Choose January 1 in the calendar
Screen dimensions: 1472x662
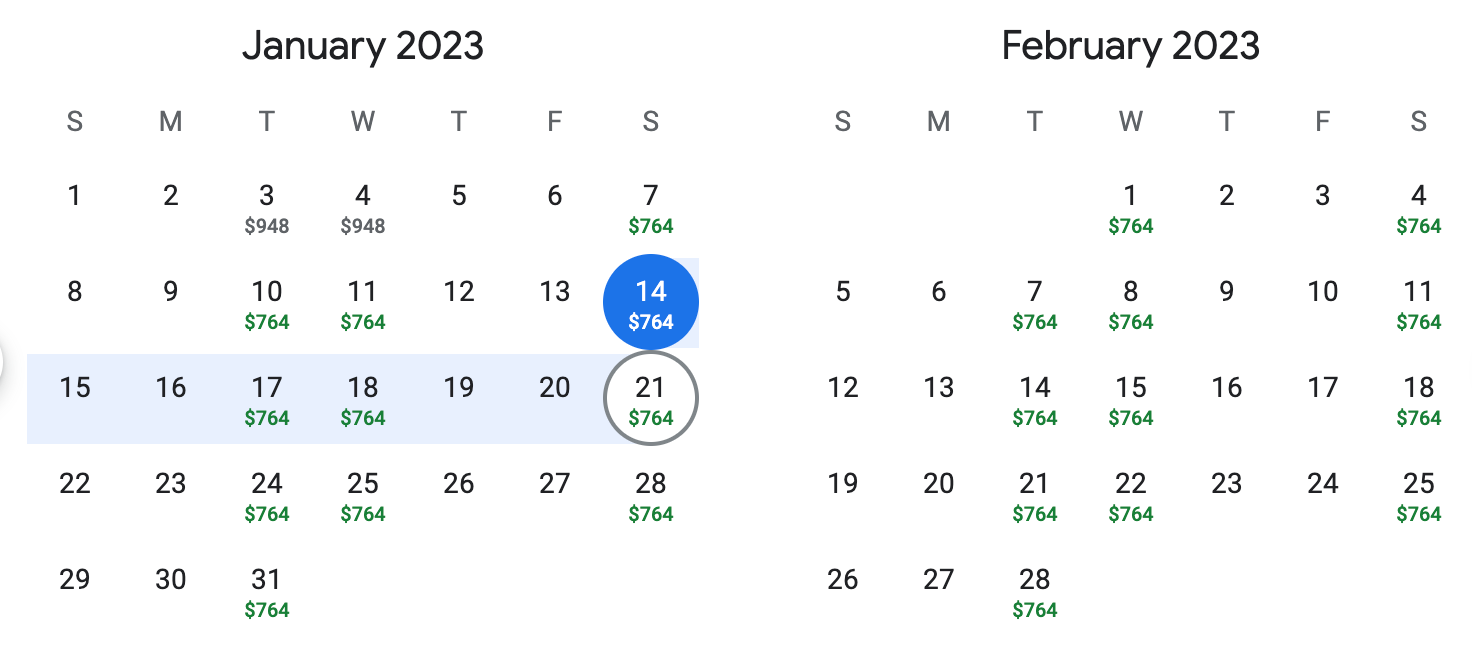[74, 196]
